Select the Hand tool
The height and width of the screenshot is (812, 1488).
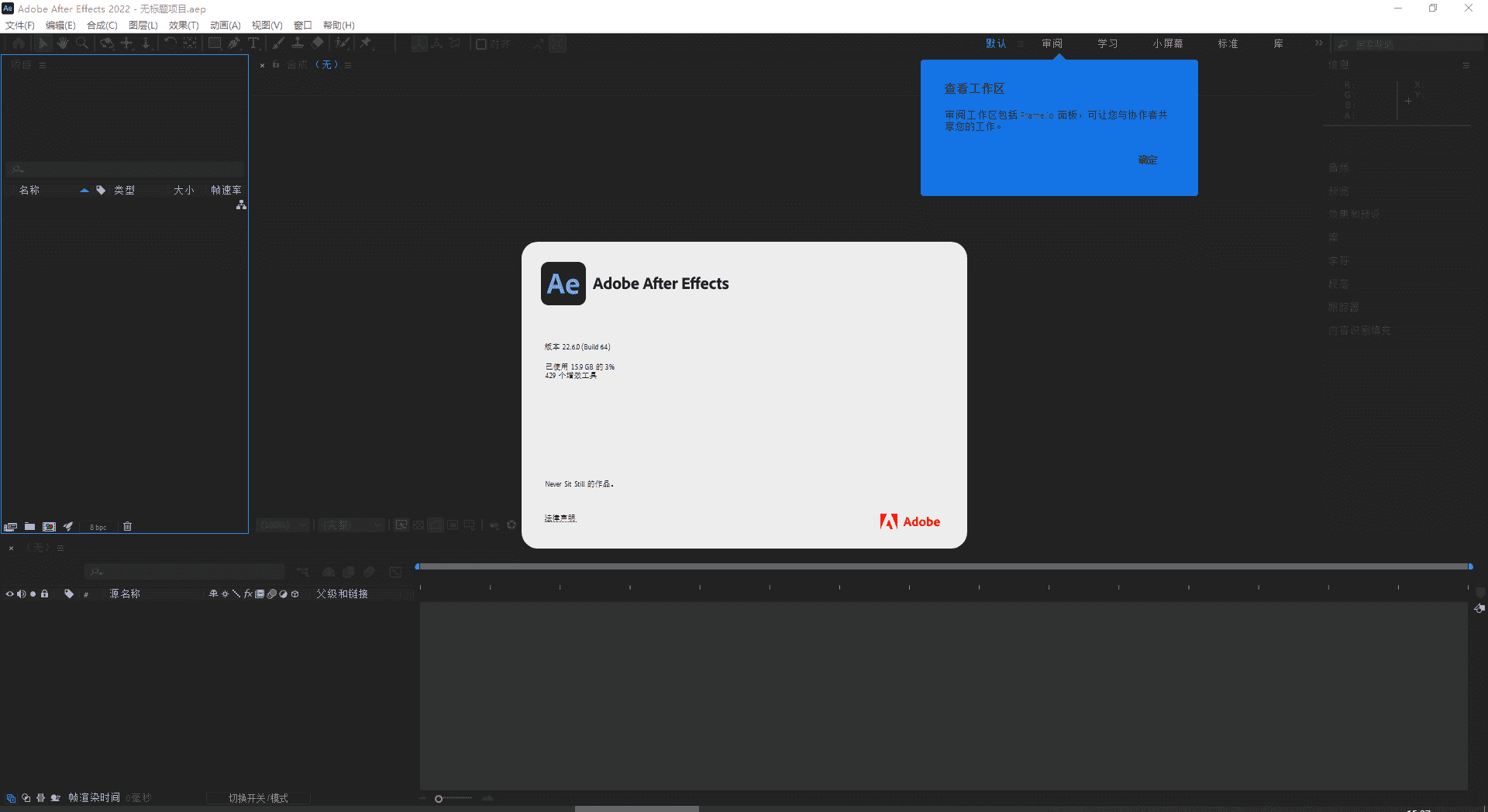pos(63,43)
